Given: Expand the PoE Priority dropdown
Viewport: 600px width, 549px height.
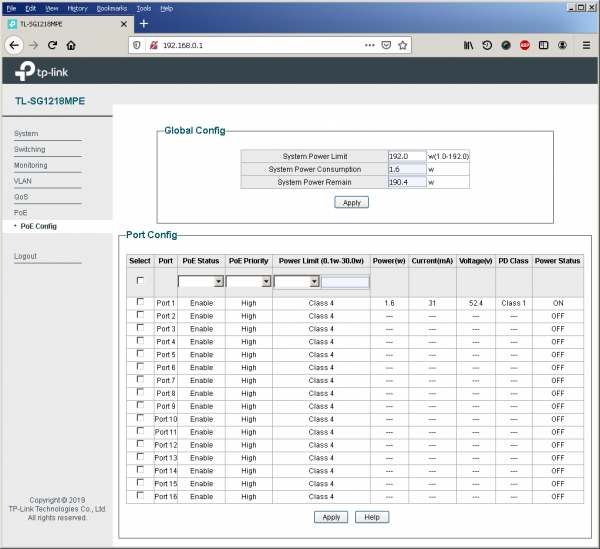Looking at the screenshot, I should [249, 282].
